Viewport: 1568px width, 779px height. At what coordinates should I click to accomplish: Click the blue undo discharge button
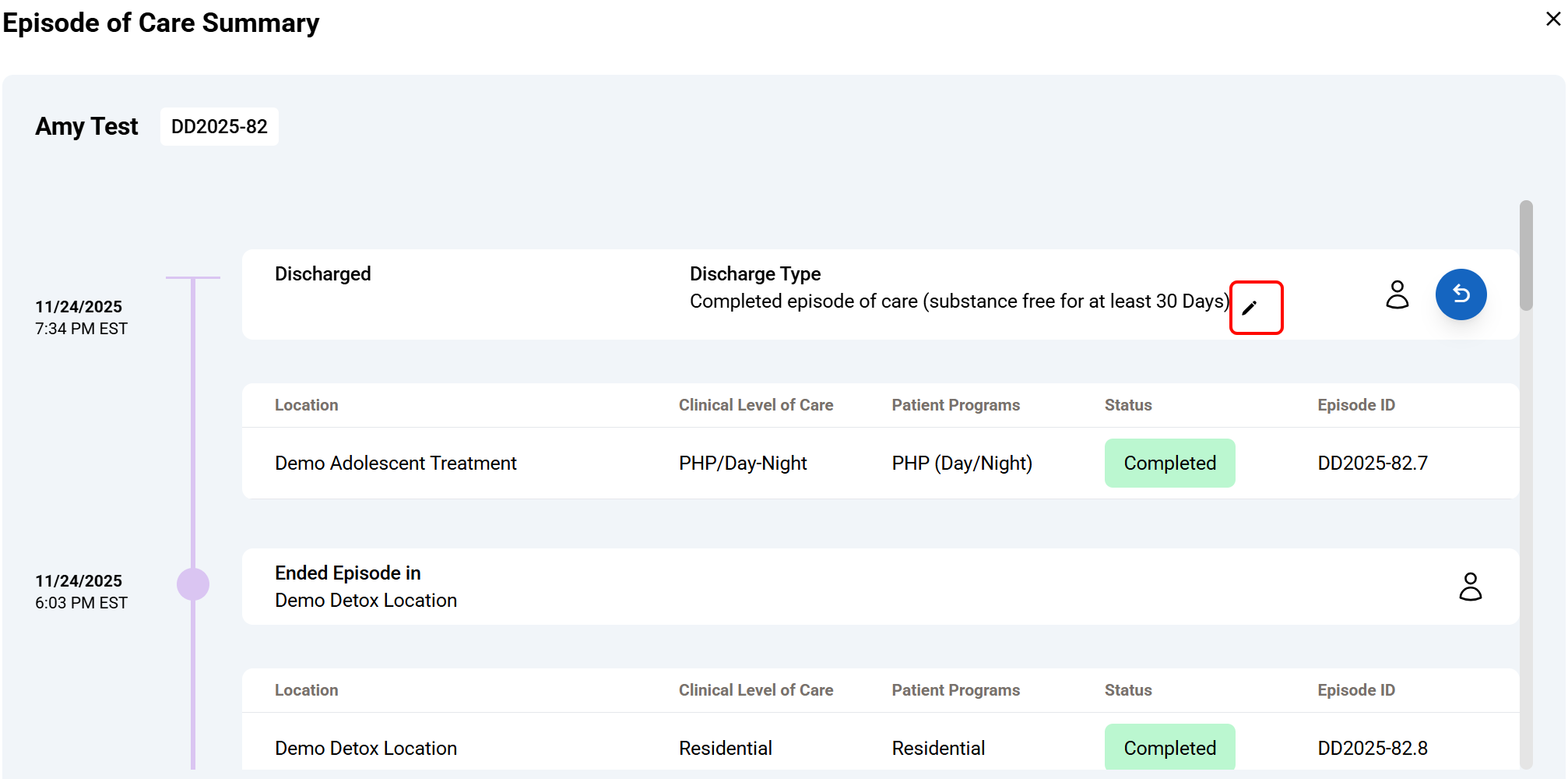tap(1461, 294)
